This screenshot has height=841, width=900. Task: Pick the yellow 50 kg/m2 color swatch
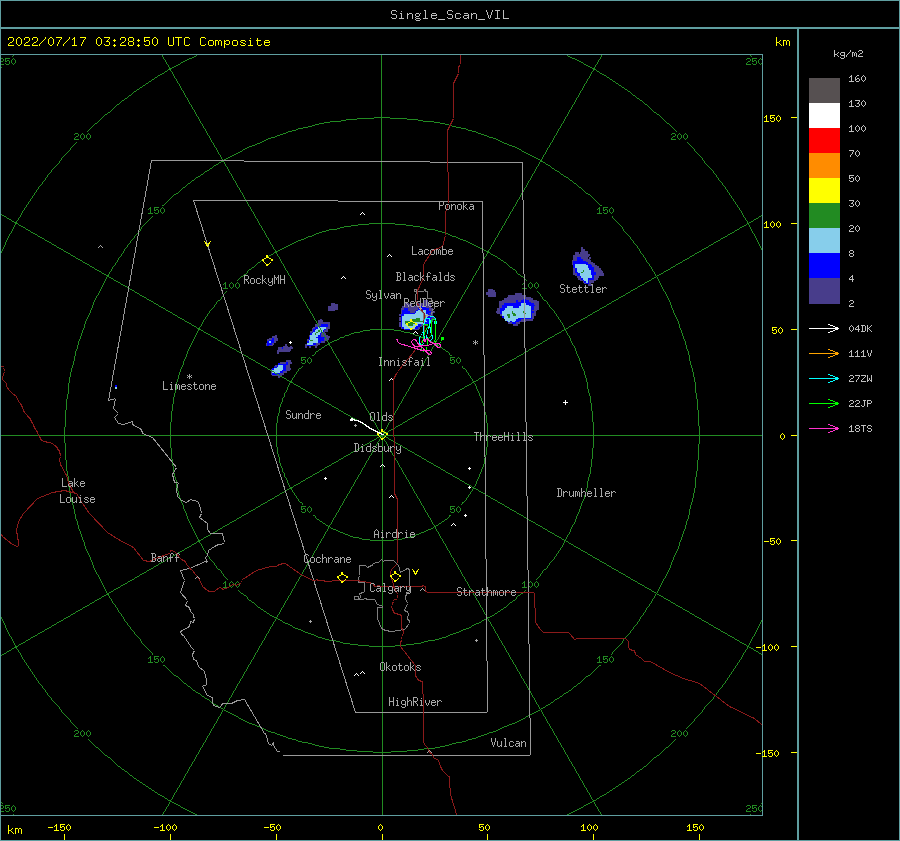824,191
